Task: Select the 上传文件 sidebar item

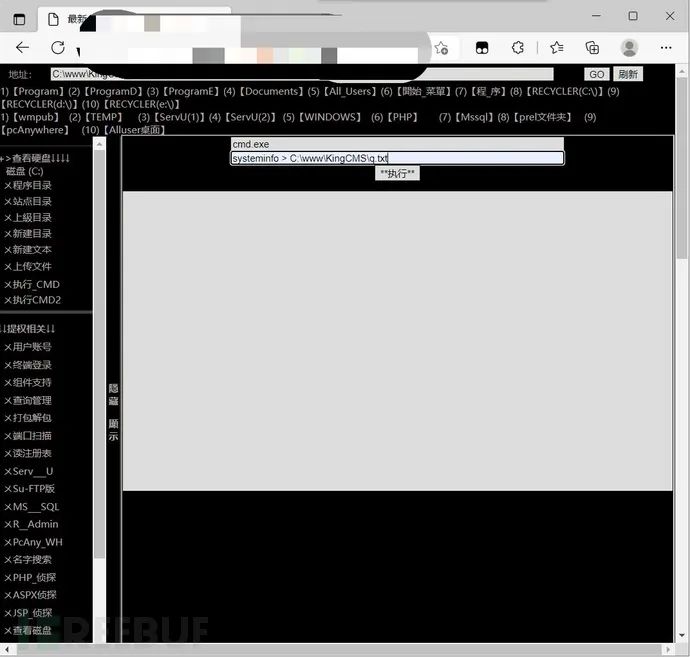Action: pos(28,266)
